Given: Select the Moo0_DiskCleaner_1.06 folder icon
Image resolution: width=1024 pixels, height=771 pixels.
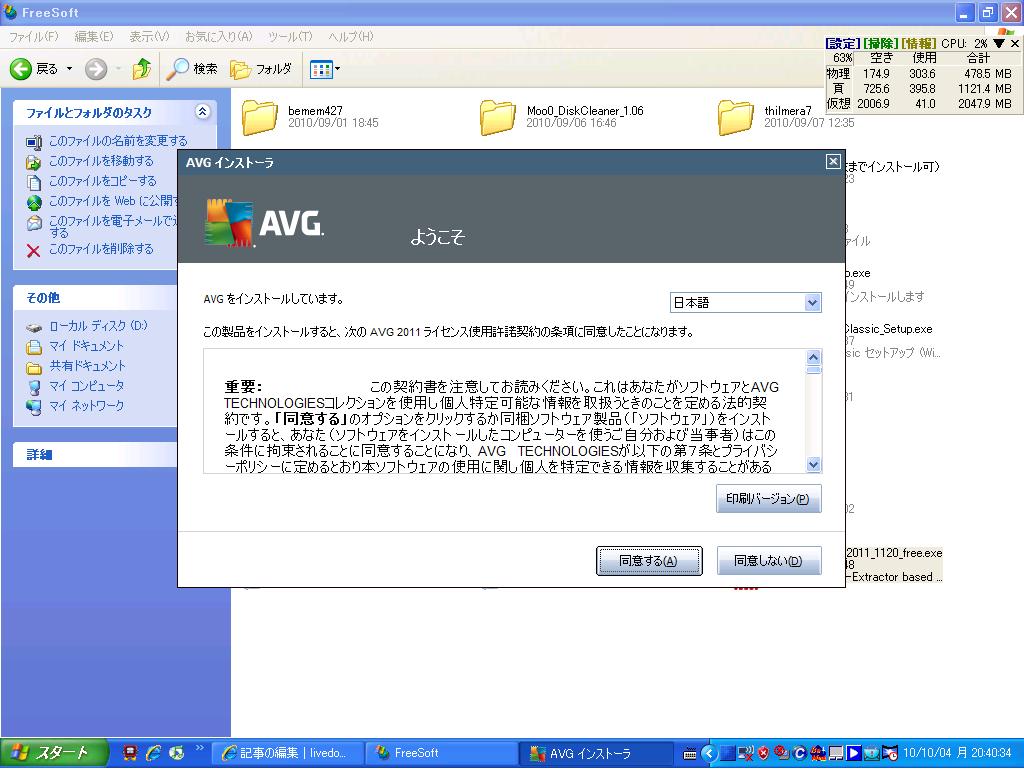Looking at the screenshot, I should pyautogui.click(x=498, y=117).
